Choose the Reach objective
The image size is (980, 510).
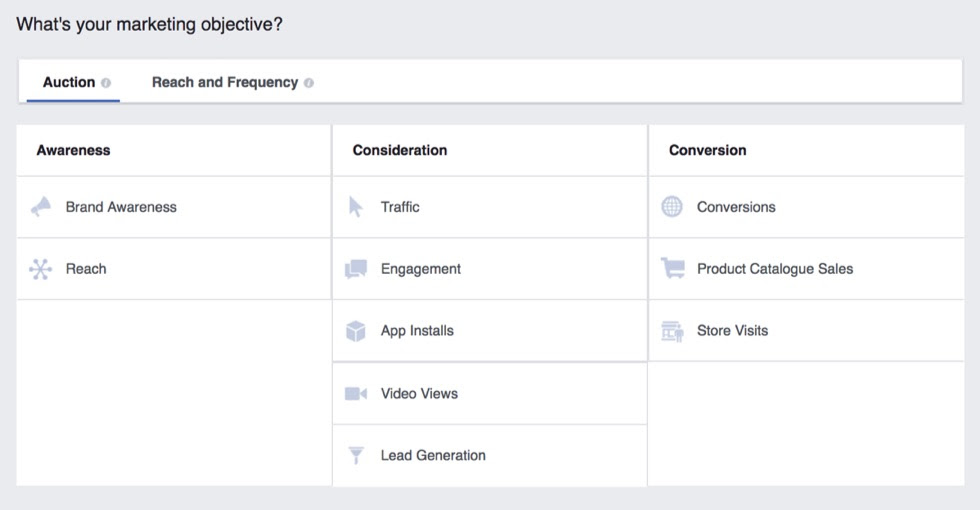point(174,269)
